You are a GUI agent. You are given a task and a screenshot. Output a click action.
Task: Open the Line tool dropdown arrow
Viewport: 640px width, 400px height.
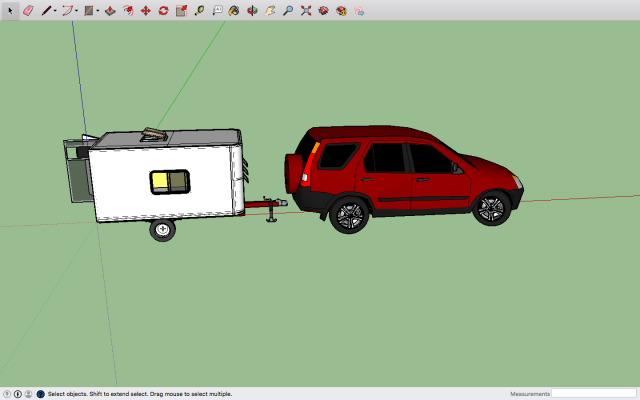click(55, 11)
